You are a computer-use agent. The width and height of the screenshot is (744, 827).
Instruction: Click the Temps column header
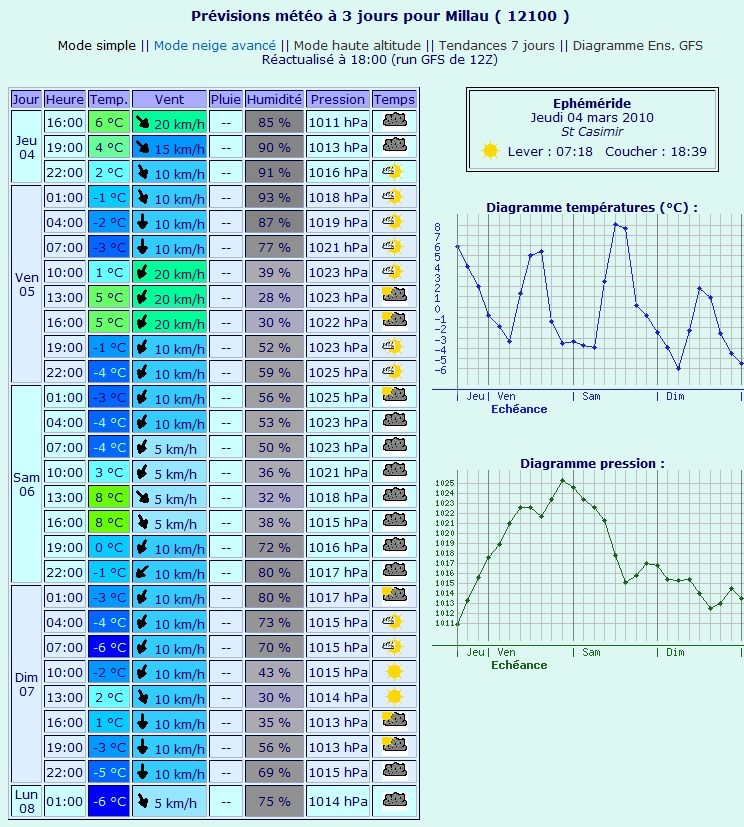(x=394, y=99)
